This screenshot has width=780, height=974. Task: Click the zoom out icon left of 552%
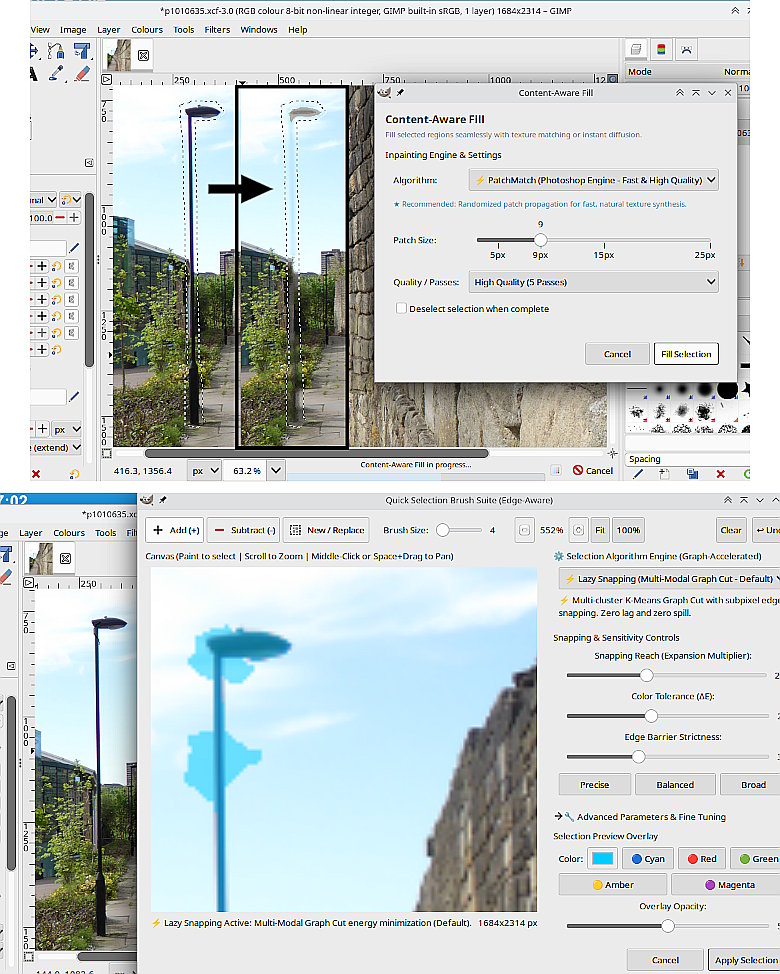point(524,530)
